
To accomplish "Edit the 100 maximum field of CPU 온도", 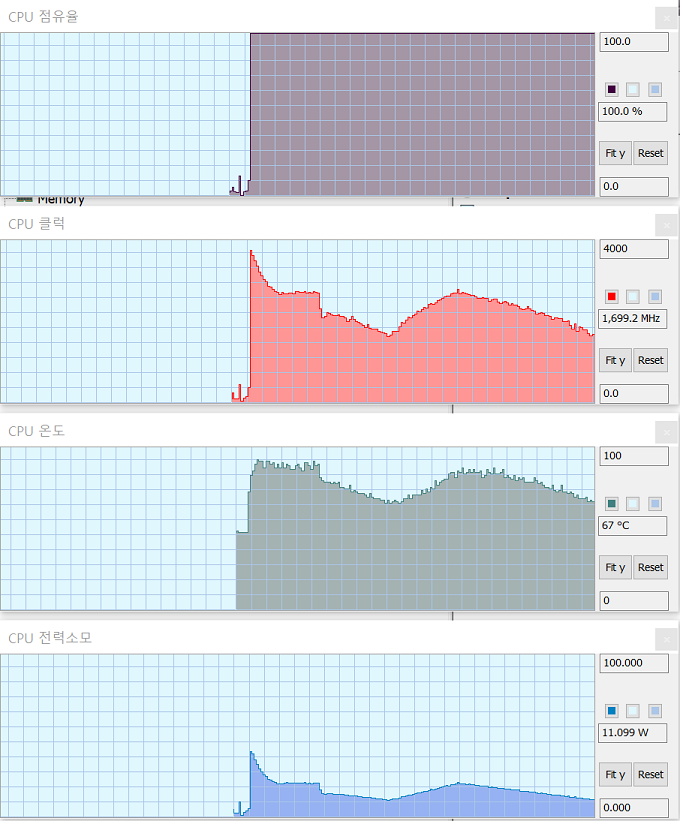I will pyautogui.click(x=634, y=456).
